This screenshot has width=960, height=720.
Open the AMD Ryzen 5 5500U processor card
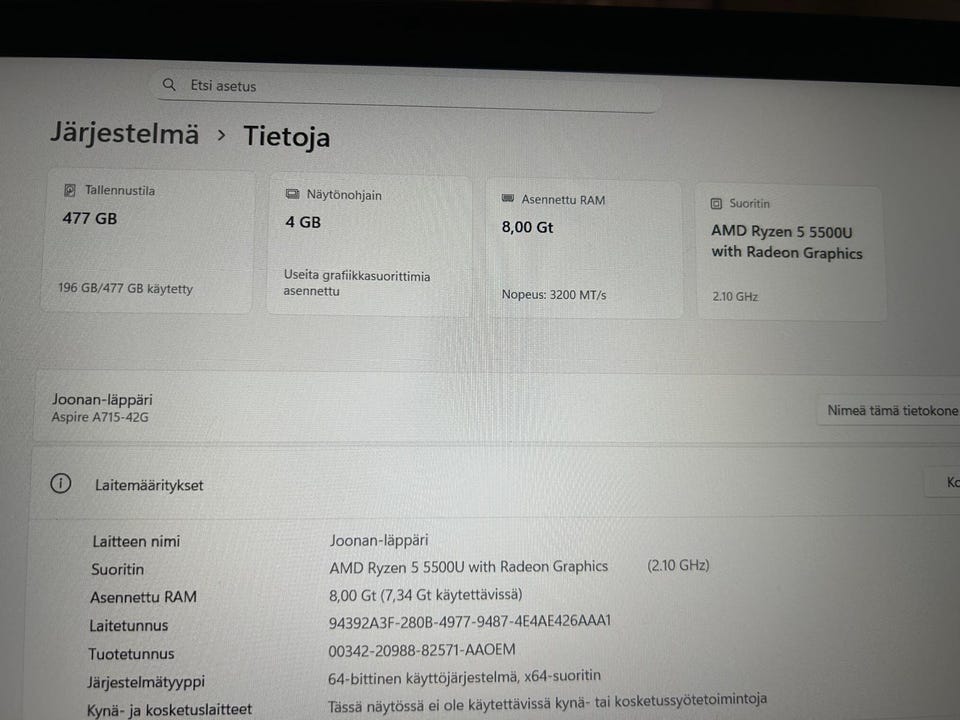pyautogui.click(x=790, y=253)
